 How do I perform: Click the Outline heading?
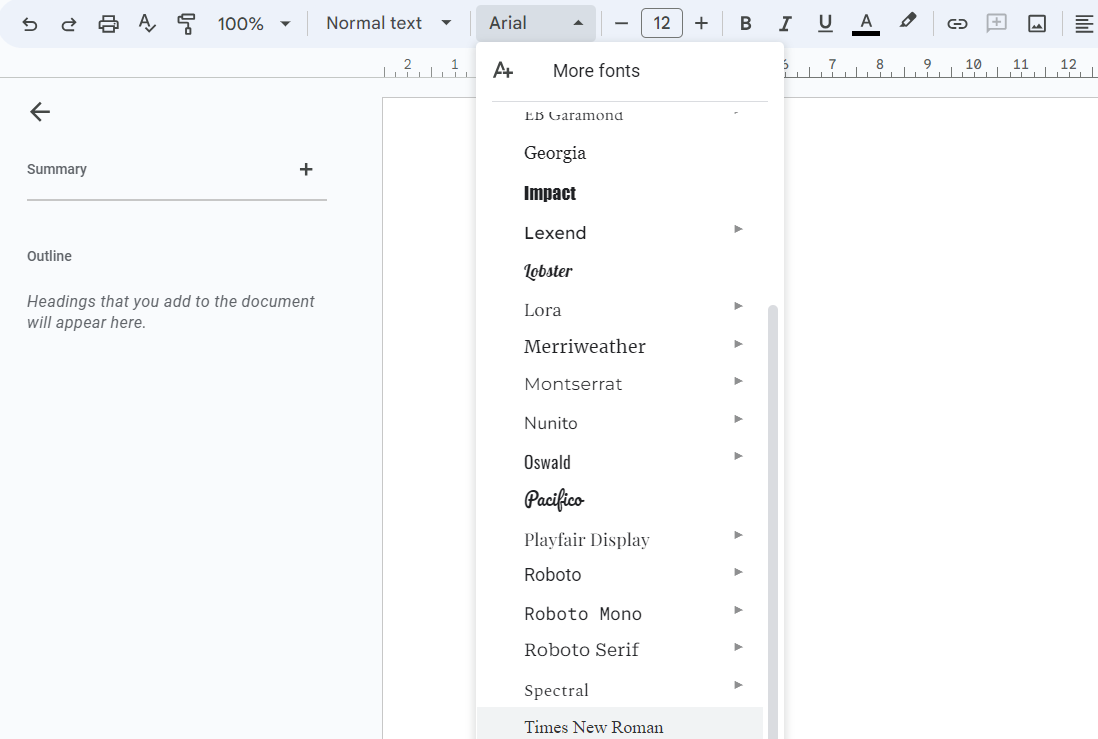(x=49, y=256)
